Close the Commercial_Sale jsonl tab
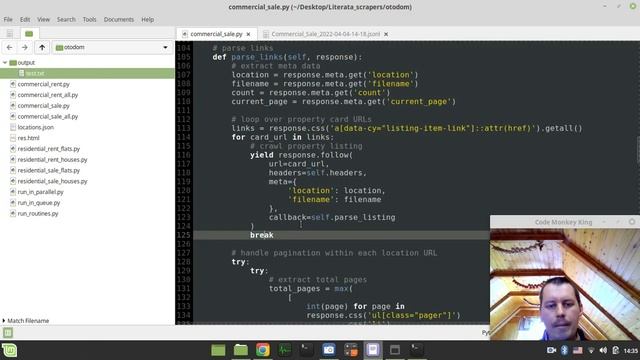Viewport: 640px width, 360px height. click(x=386, y=34)
